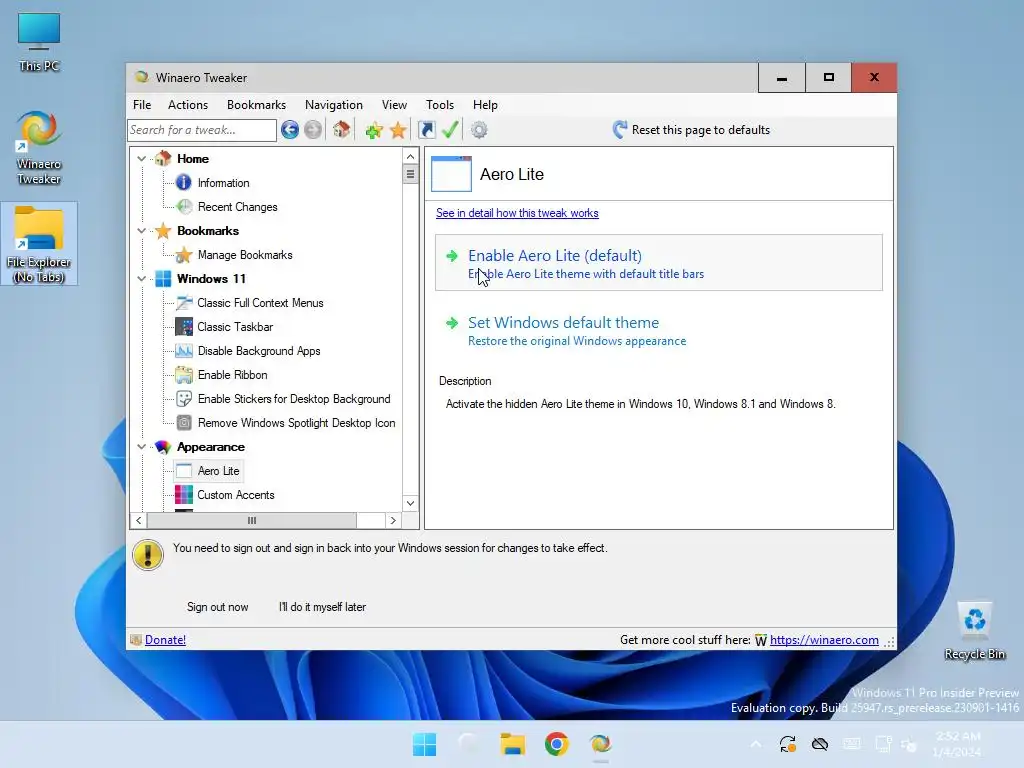The width and height of the screenshot is (1024, 768).
Task: Select the Winaero Tweaker desktop shortcut
Action: [x=39, y=148]
